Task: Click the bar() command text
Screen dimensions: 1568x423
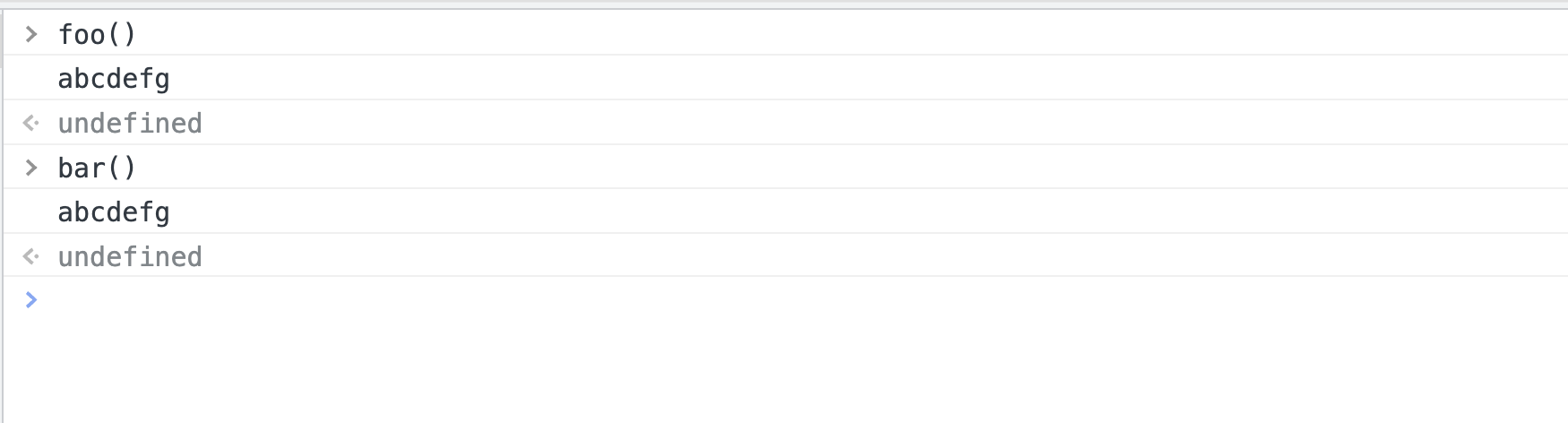Action: click(96, 168)
